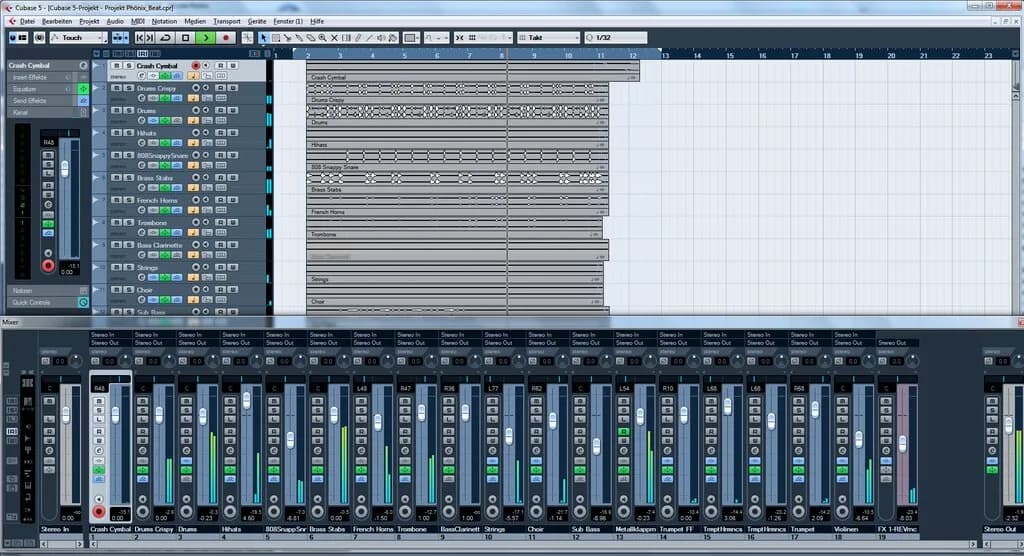Image resolution: width=1024 pixels, height=556 pixels.
Task: Expand Kanal inspector section
Action: coord(47,112)
